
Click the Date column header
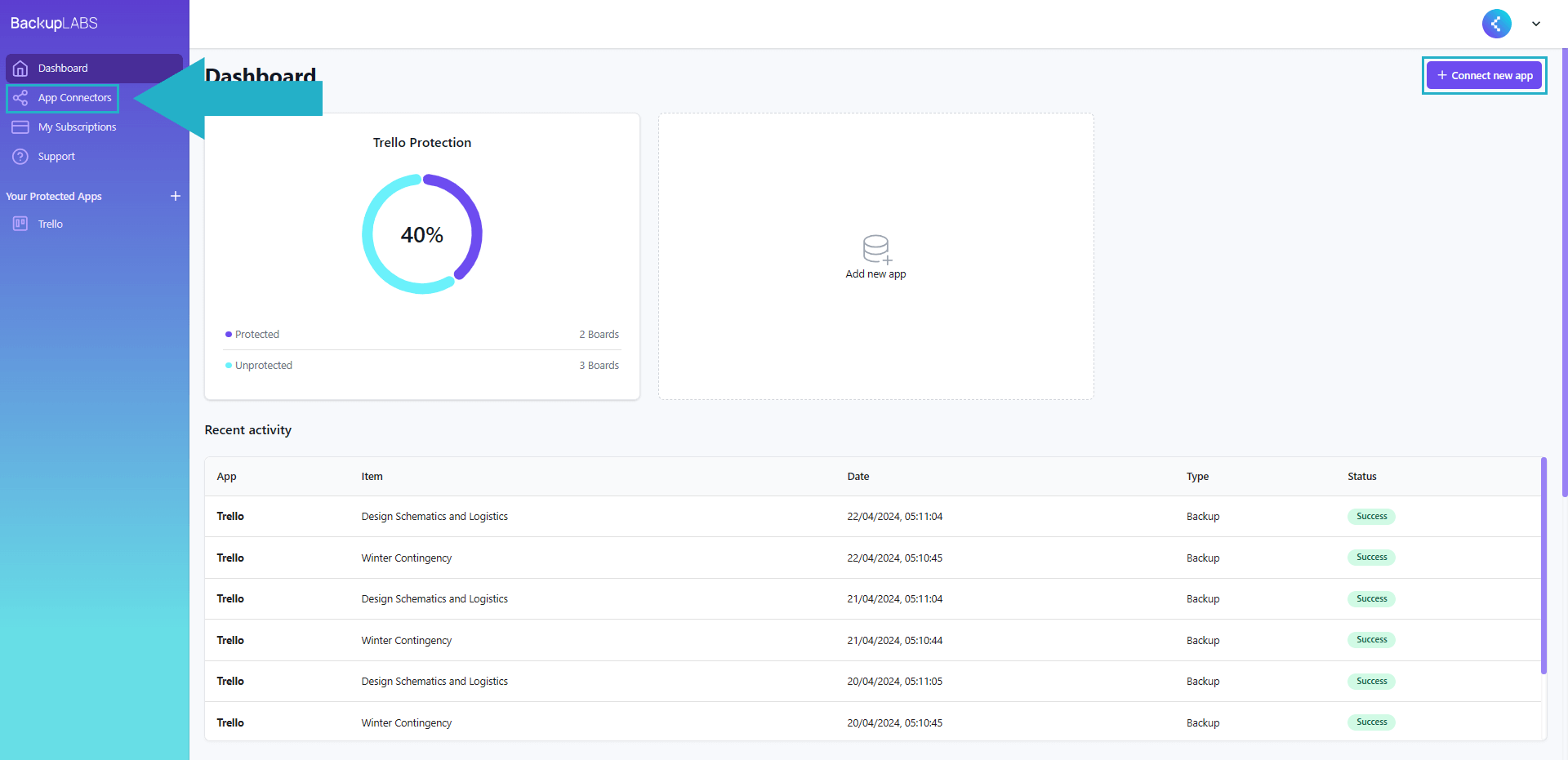858,477
